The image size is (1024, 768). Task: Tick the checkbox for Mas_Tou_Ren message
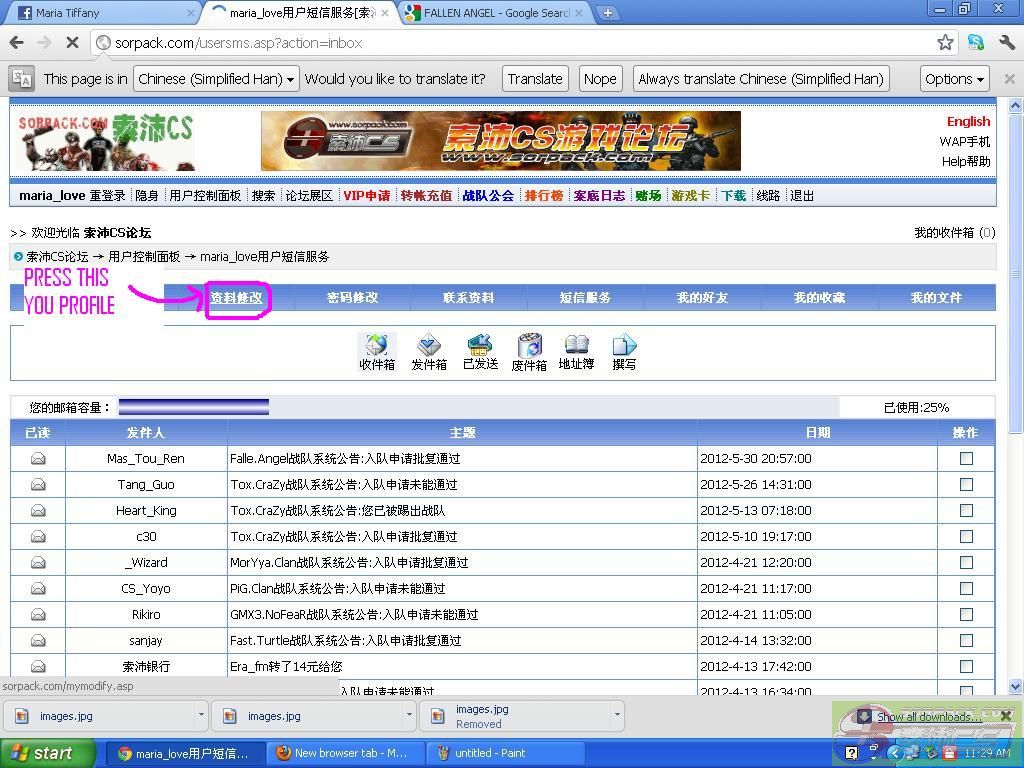tap(966, 458)
